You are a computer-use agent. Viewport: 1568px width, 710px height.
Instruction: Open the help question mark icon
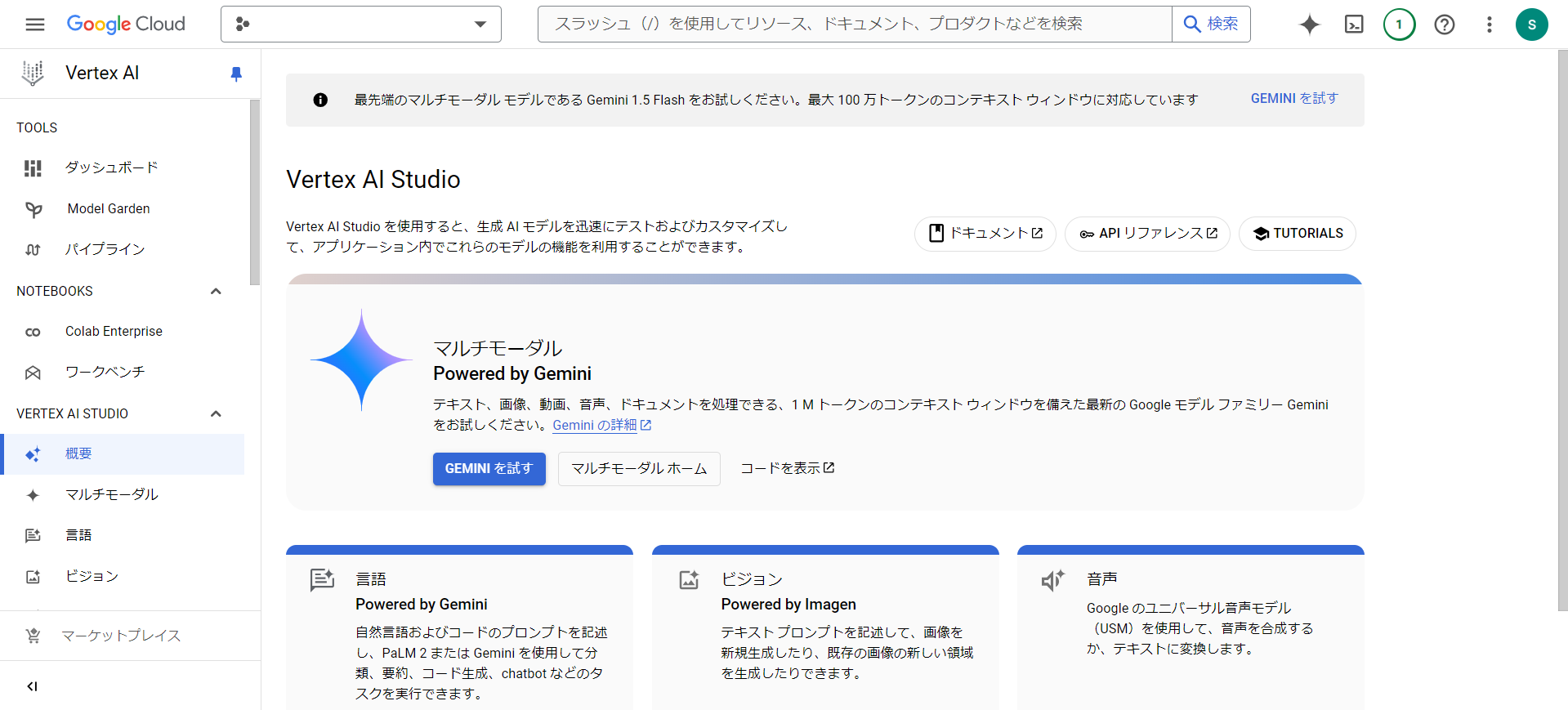point(1444,25)
